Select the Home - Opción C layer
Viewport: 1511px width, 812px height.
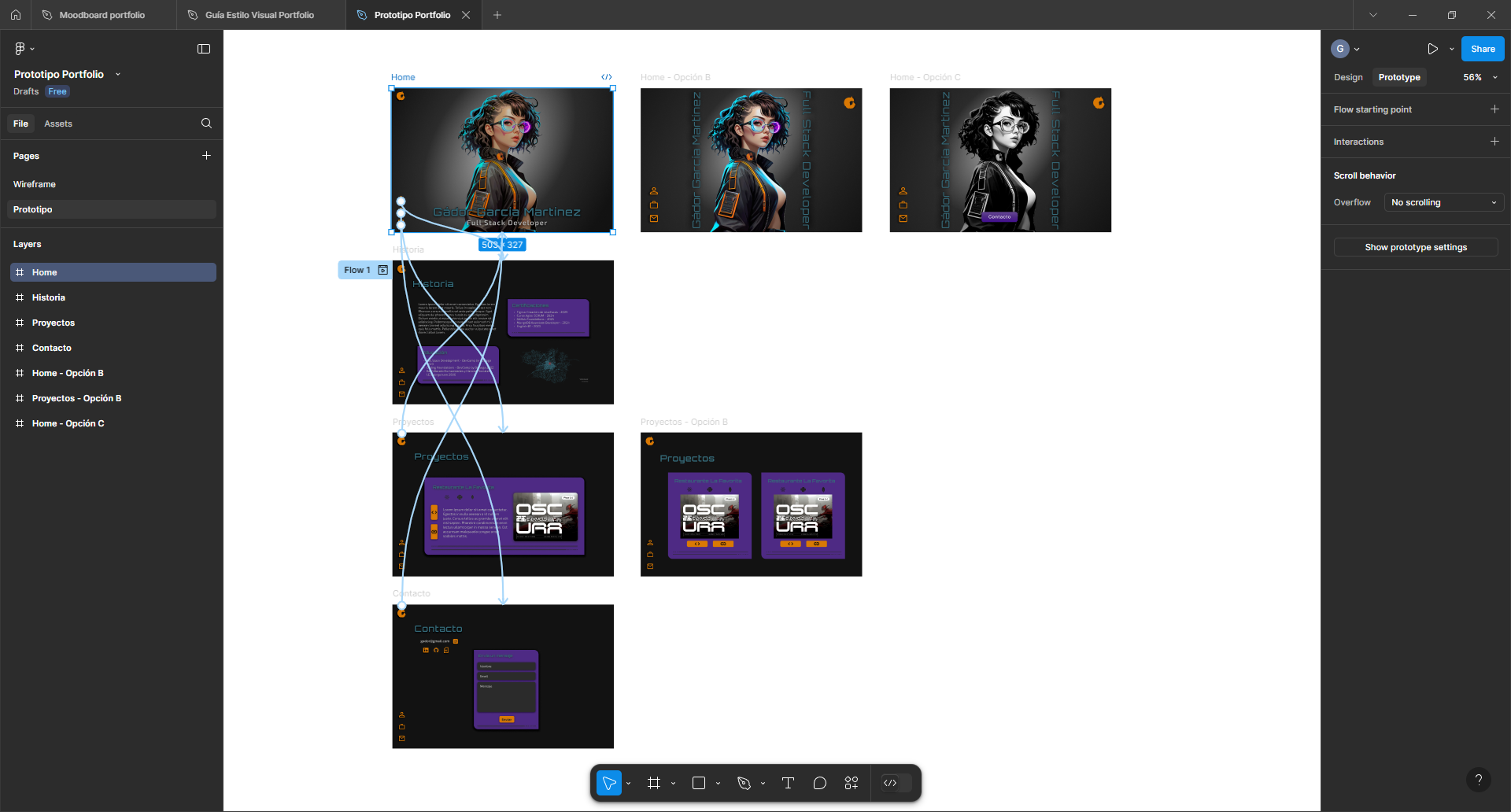click(113, 423)
